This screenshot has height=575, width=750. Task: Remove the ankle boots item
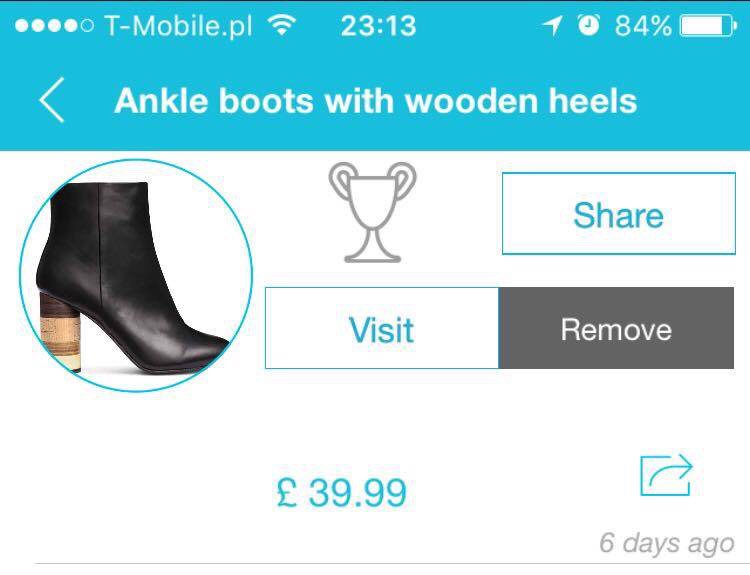[616, 328]
